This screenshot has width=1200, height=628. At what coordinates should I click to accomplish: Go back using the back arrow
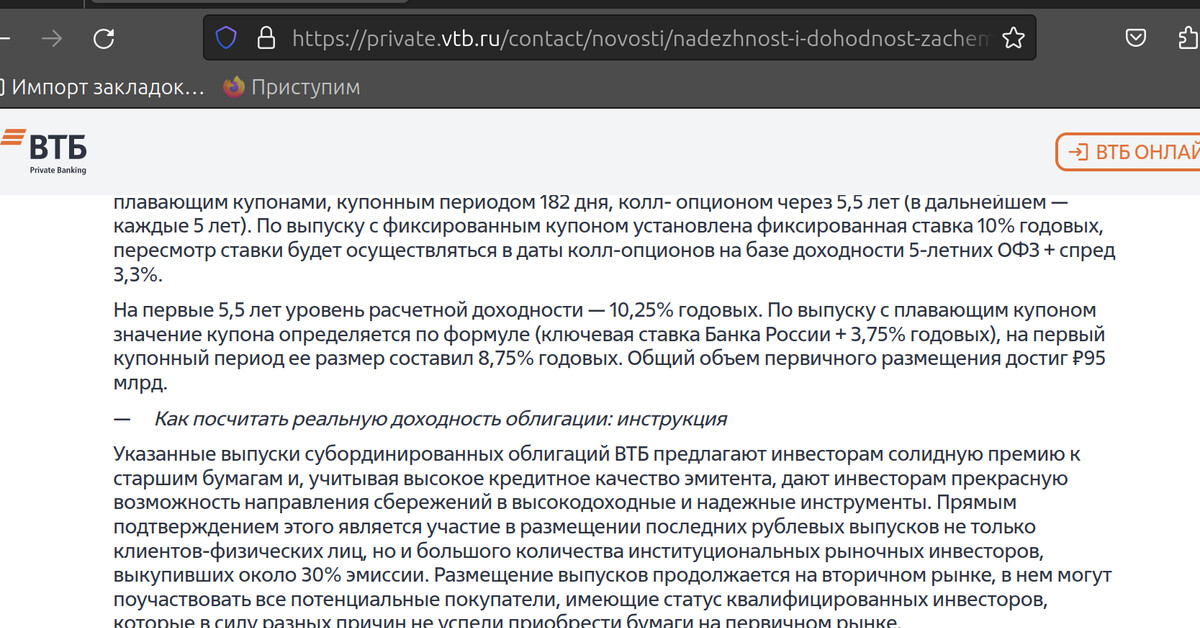4,39
